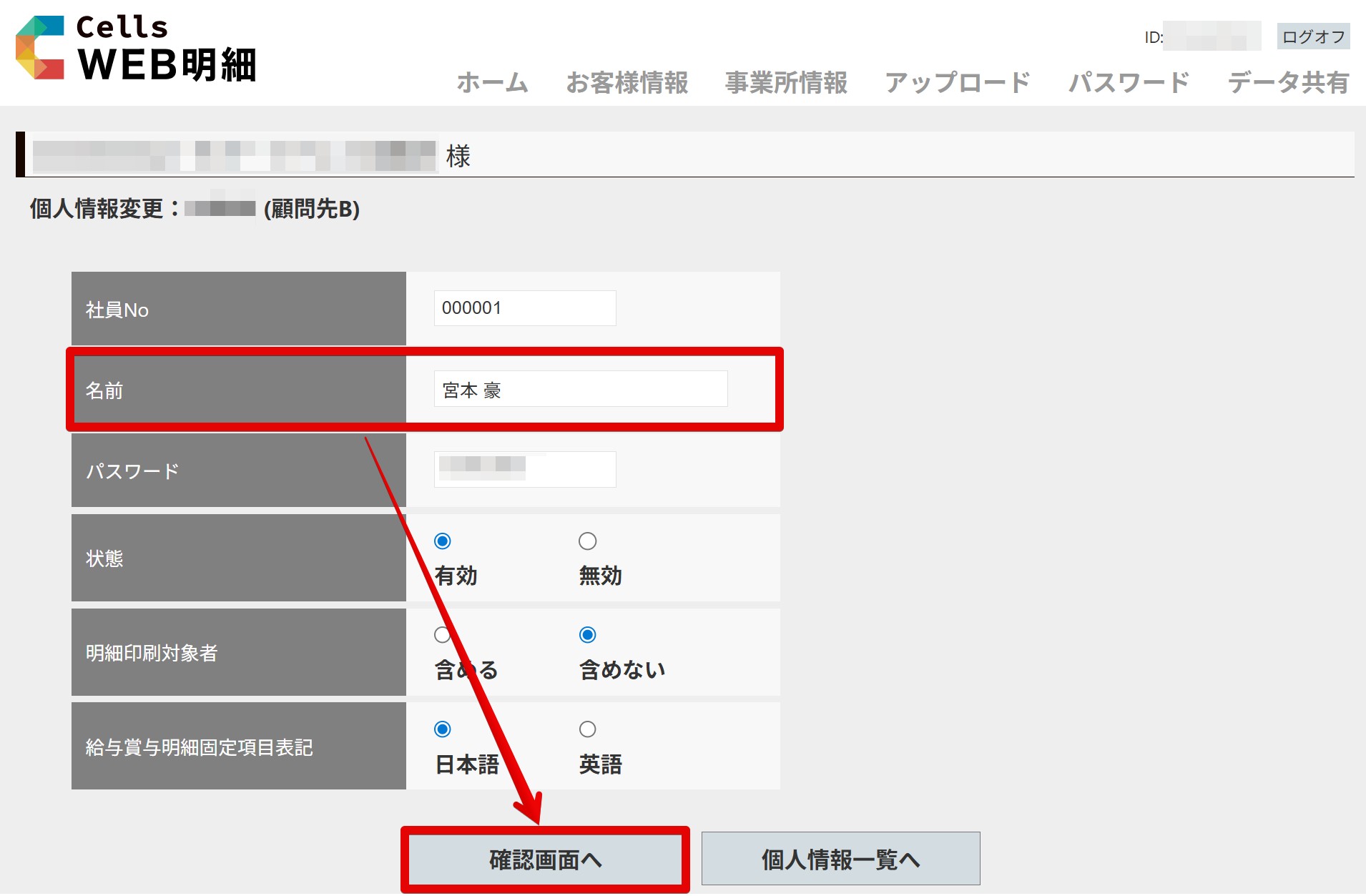This screenshot has height=896, width=1366.
Task: Click the Cells WEB明細 logo
Action: (x=136, y=49)
